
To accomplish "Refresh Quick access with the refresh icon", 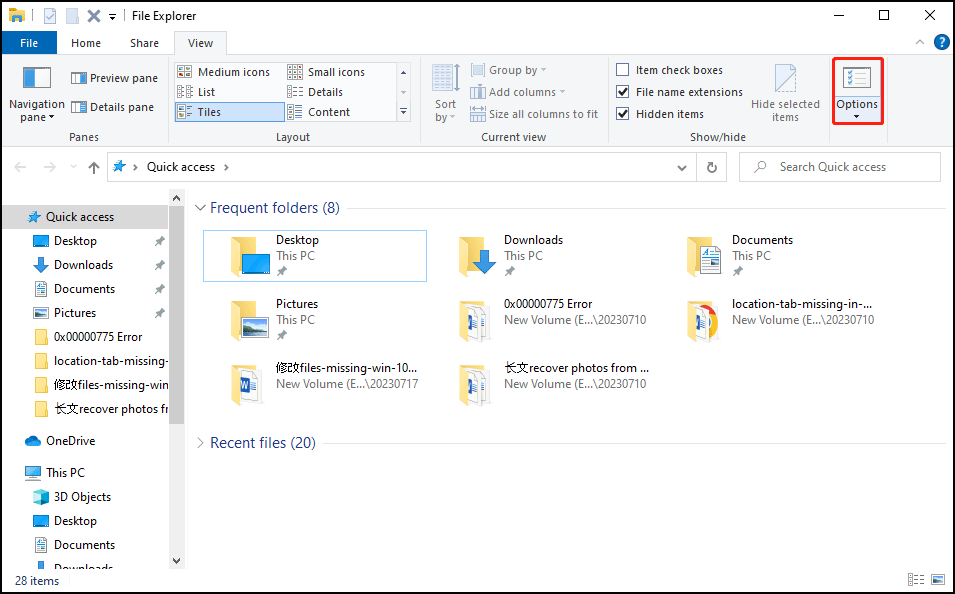I will (x=710, y=166).
